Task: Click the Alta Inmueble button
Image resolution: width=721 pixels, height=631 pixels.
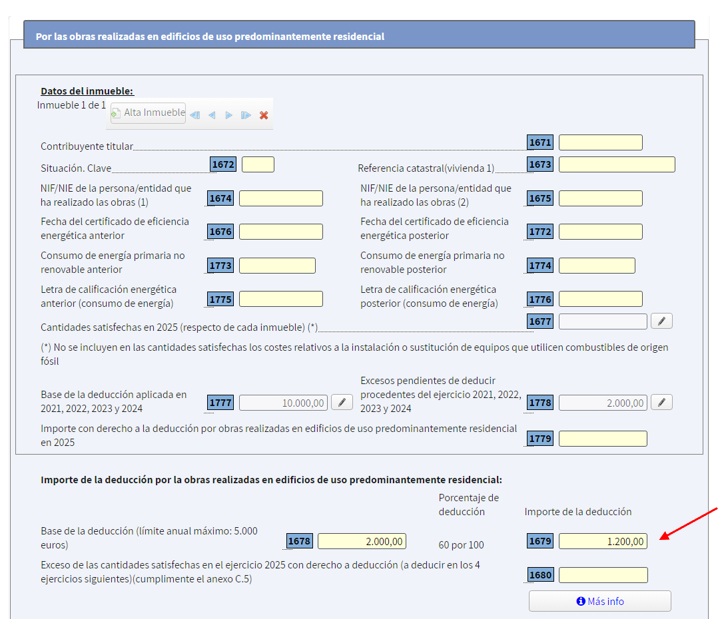Action: click(148, 113)
